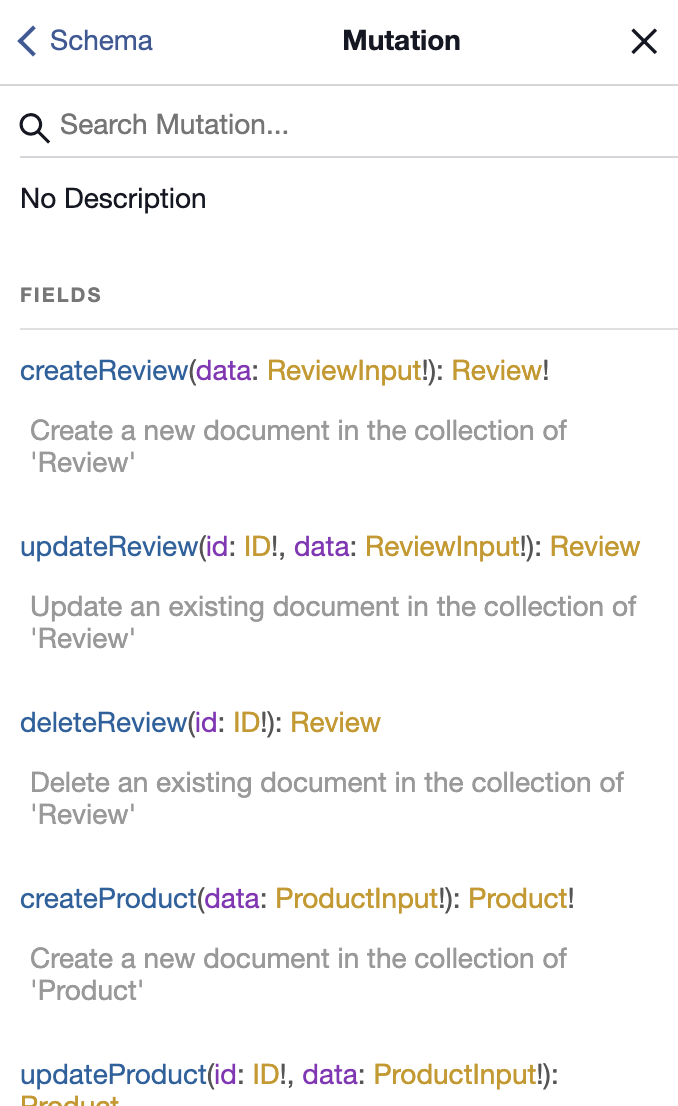Open the createReview field

pos(104,370)
